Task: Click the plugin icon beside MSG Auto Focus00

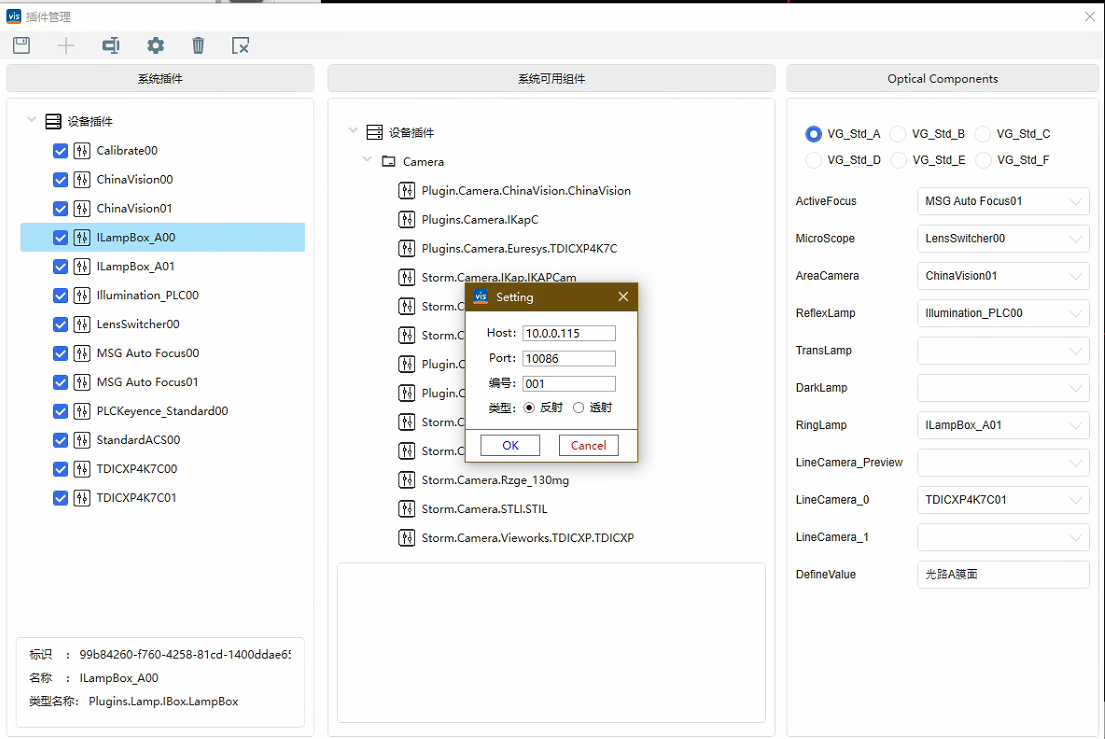Action: [82, 353]
